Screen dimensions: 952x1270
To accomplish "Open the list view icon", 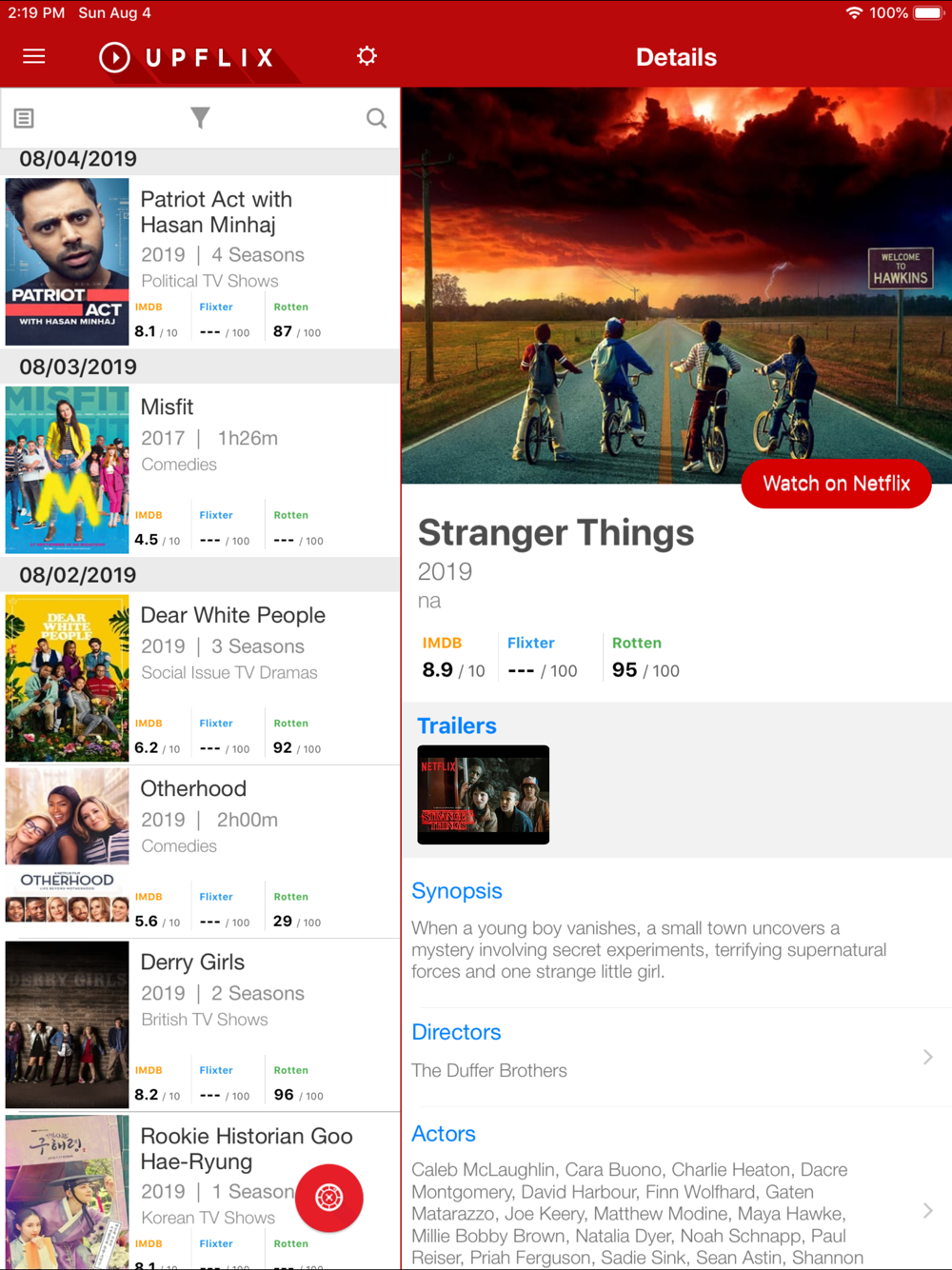I will [24, 118].
